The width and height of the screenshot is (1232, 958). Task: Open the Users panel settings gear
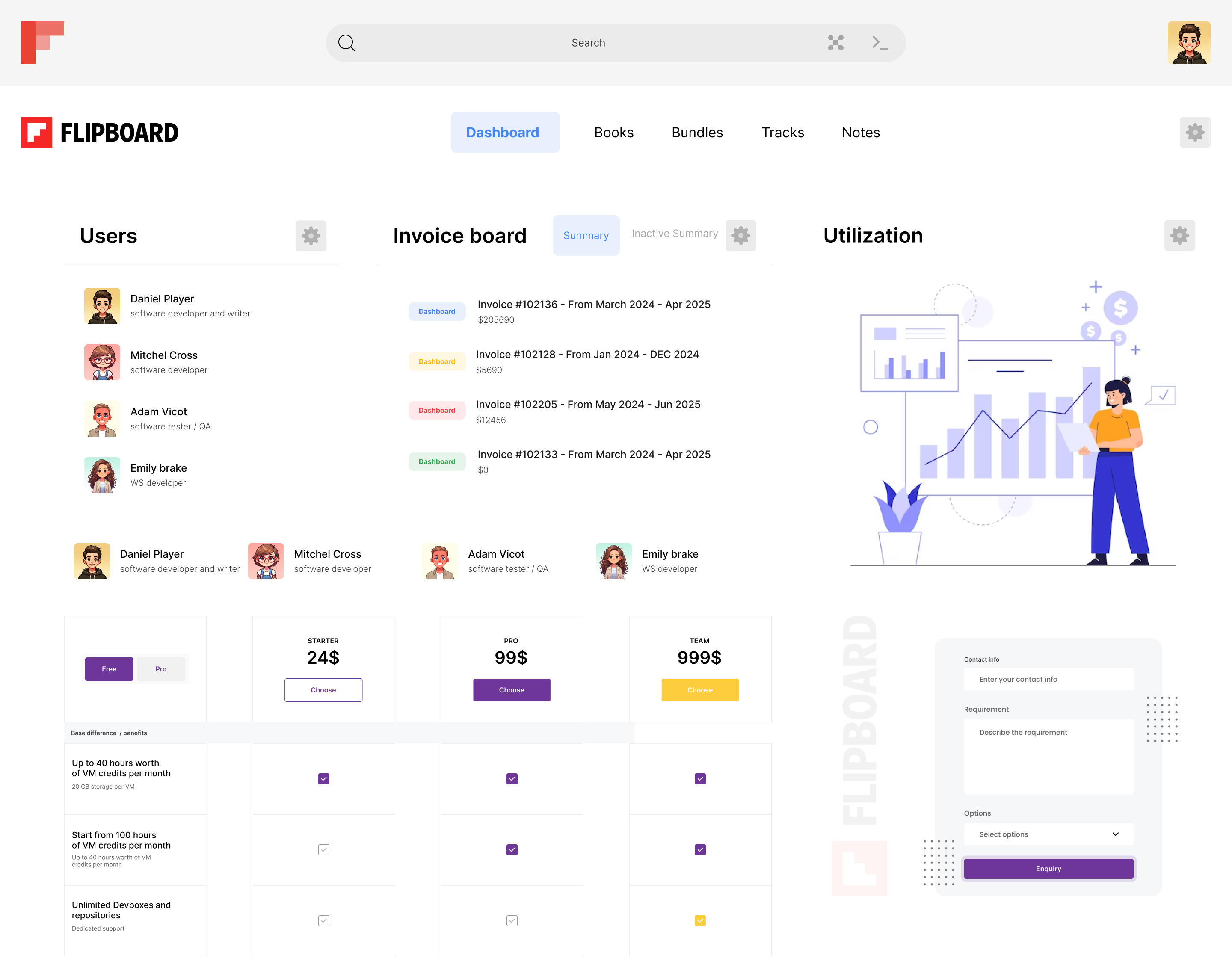pyautogui.click(x=311, y=236)
